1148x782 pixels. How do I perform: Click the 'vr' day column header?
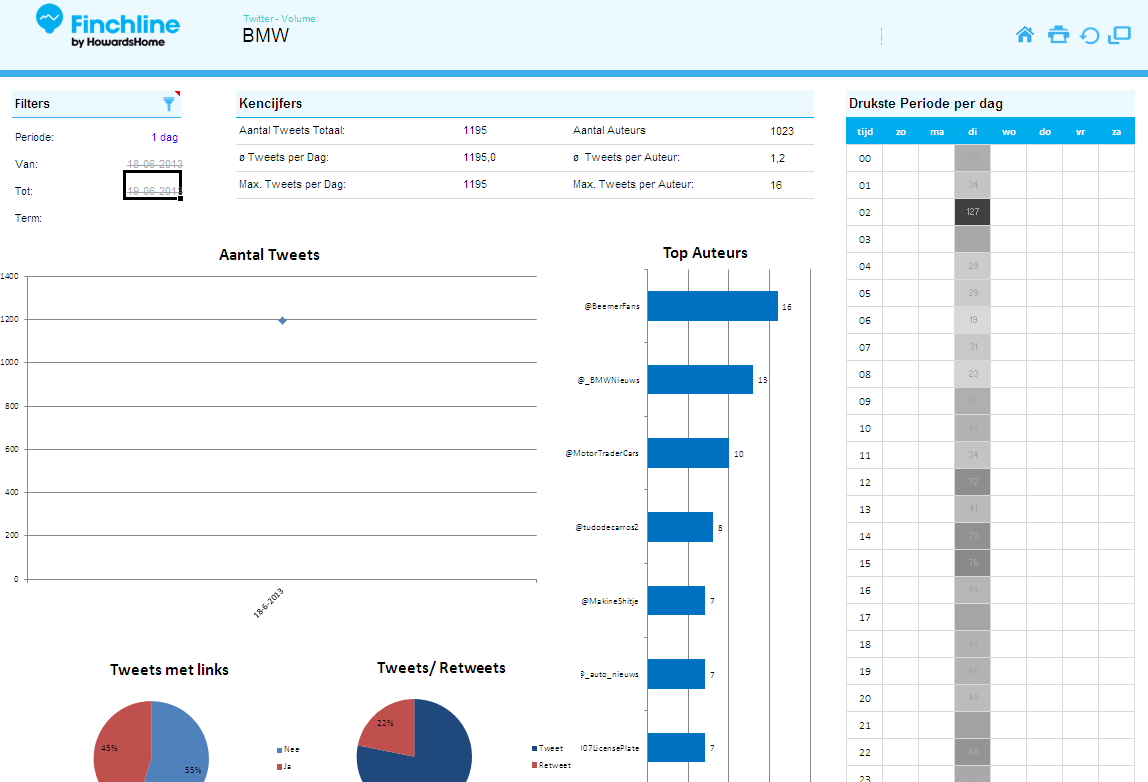(x=1081, y=132)
